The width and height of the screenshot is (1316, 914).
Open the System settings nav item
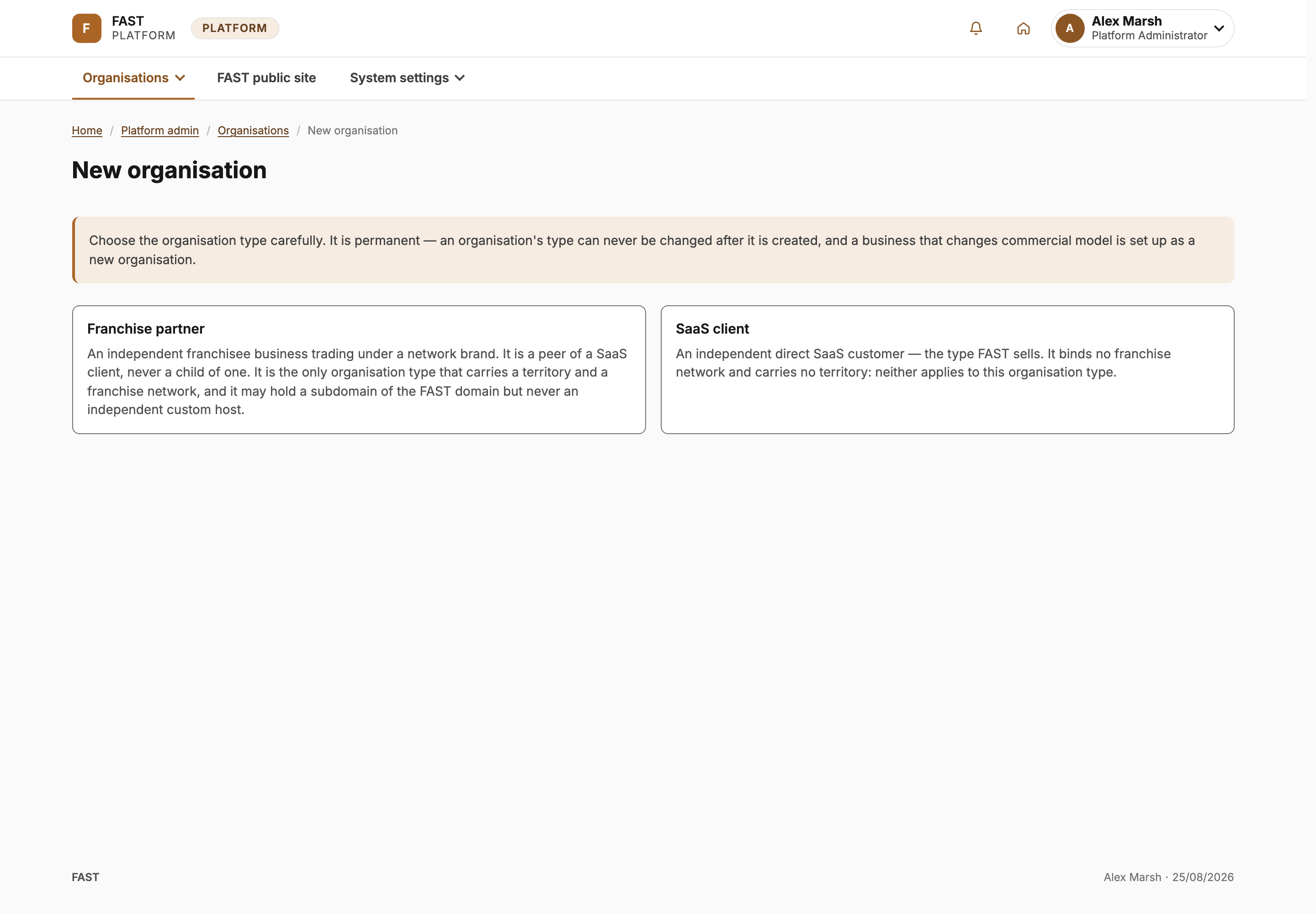407,78
